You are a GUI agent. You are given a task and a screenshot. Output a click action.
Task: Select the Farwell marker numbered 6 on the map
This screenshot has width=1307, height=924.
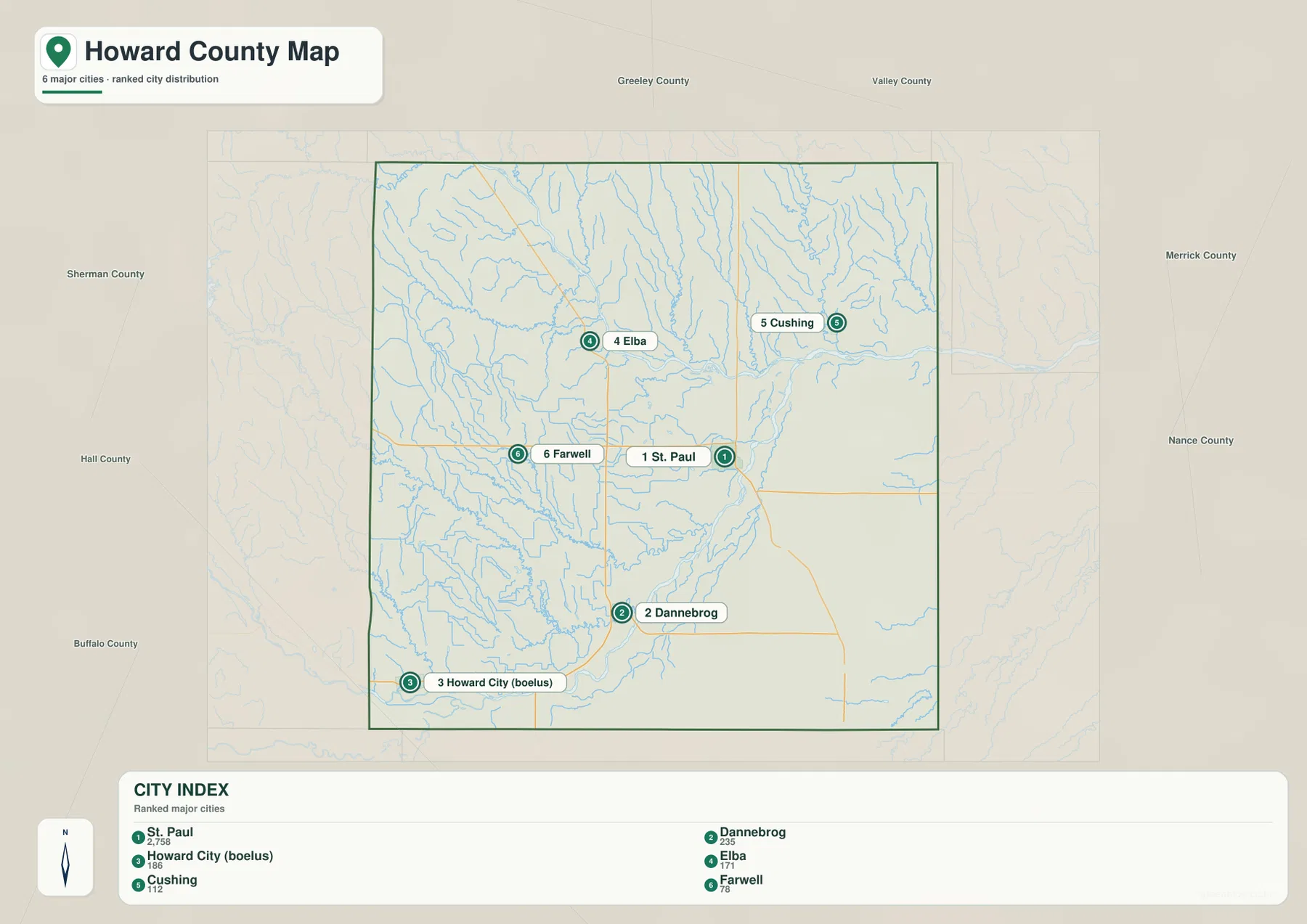(x=518, y=454)
